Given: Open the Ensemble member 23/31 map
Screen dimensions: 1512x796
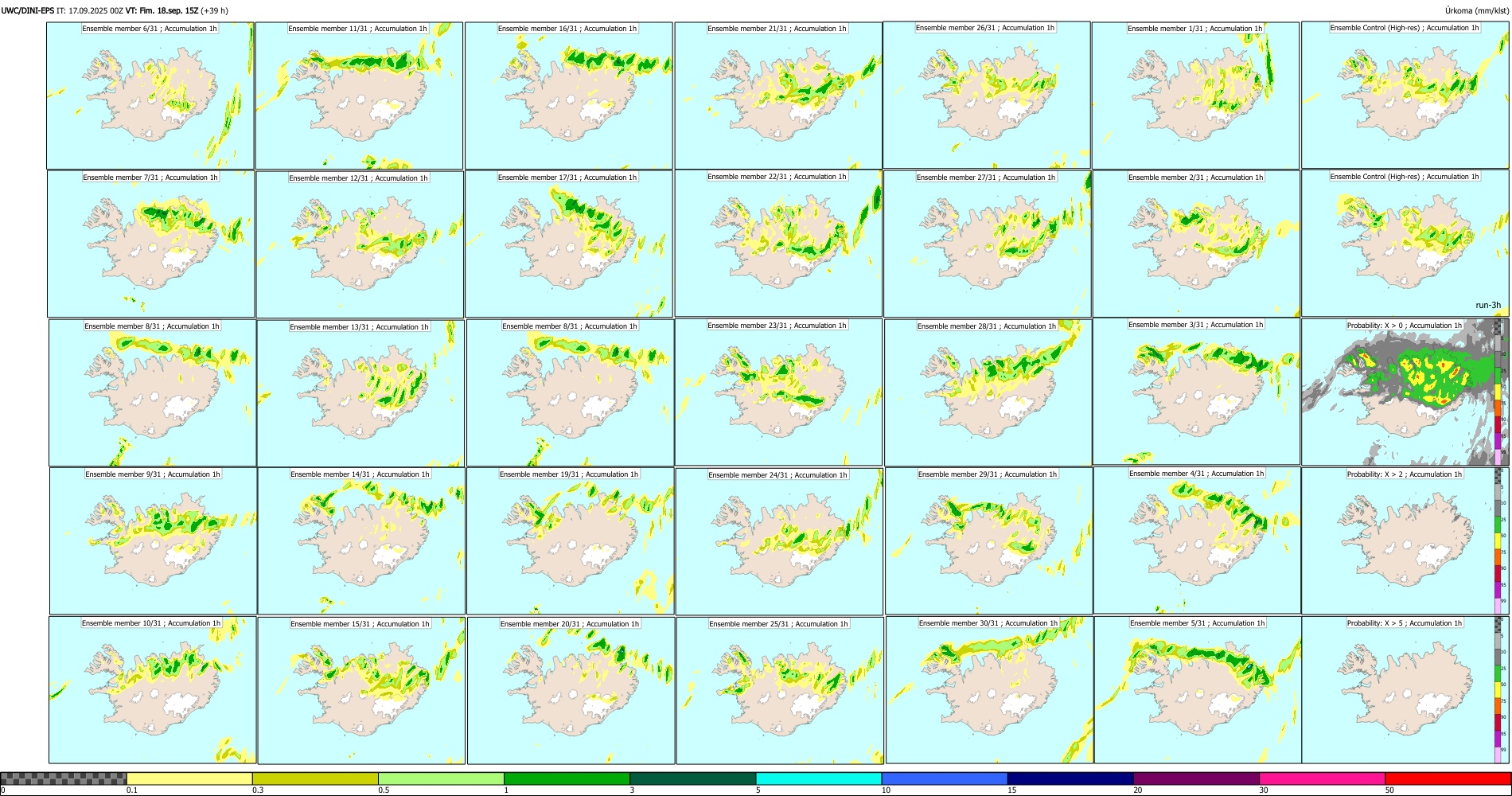Looking at the screenshot, I should pyautogui.click(x=779, y=392).
